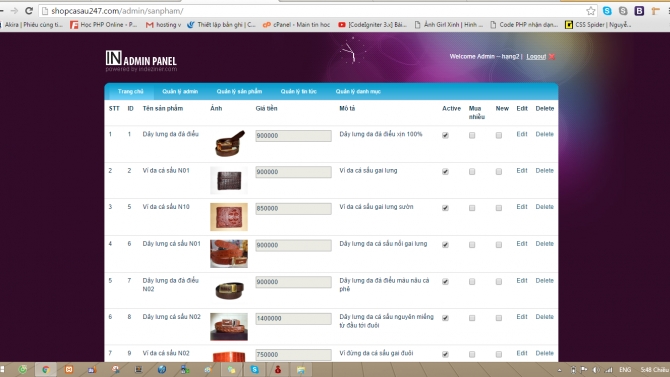The width and height of the screenshot is (670, 377).
Task: Toggle Active for Ví da cá sấu N02
Action: click(x=445, y=354)
